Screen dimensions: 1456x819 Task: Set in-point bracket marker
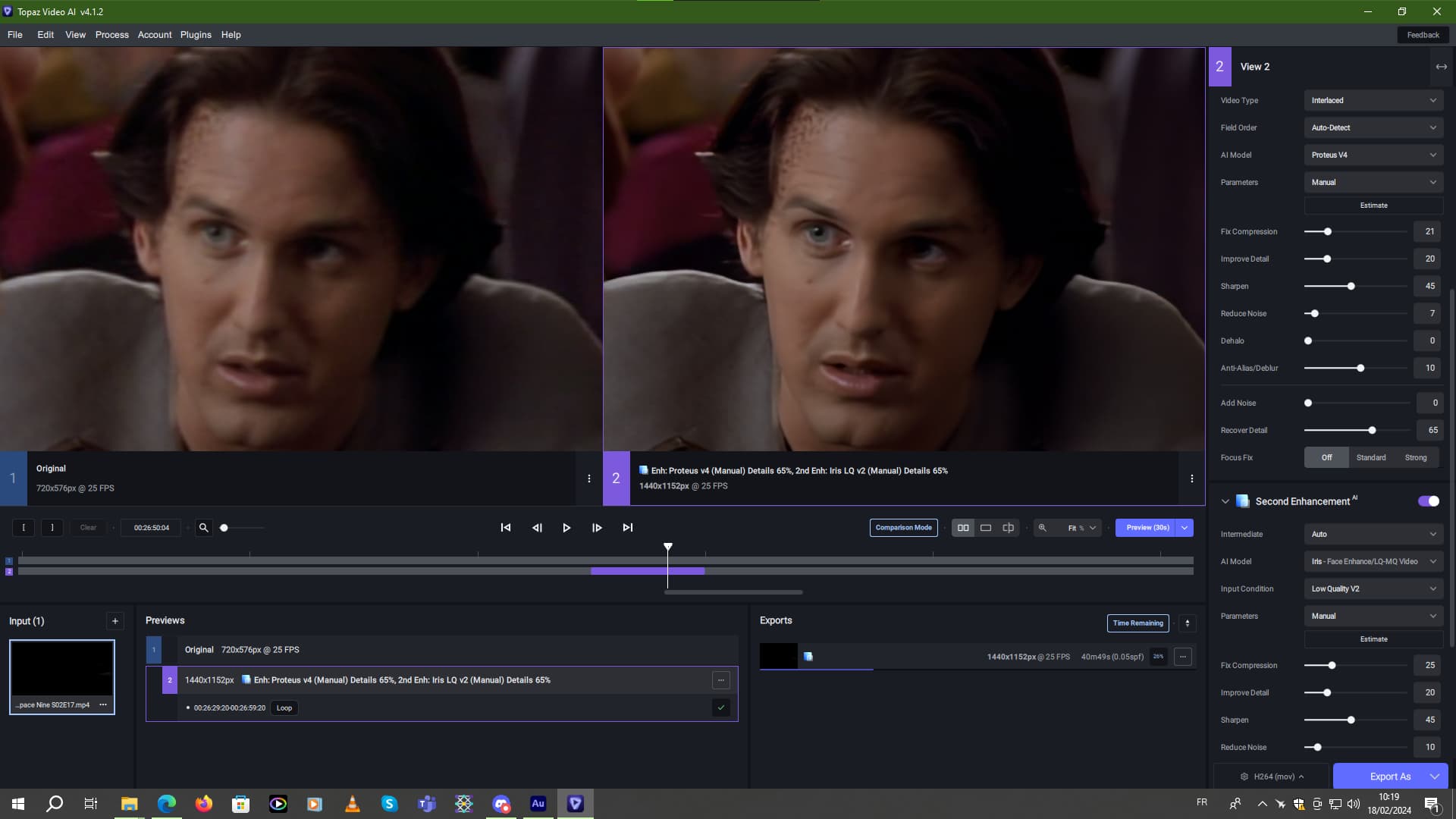coord(24,528)
